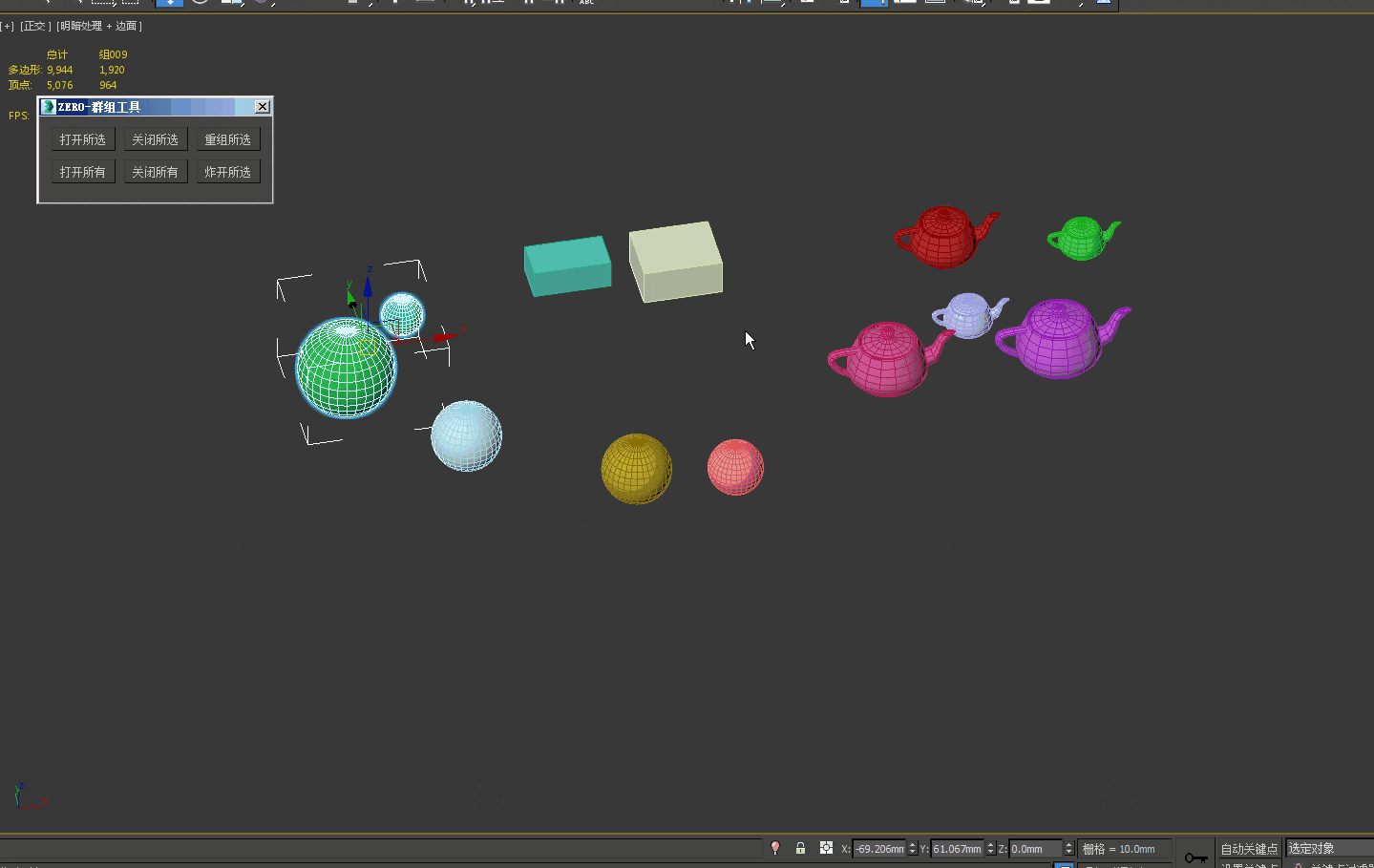Click the set keys key icon
Screen dimensions: 1374x868
[1195, 857]
